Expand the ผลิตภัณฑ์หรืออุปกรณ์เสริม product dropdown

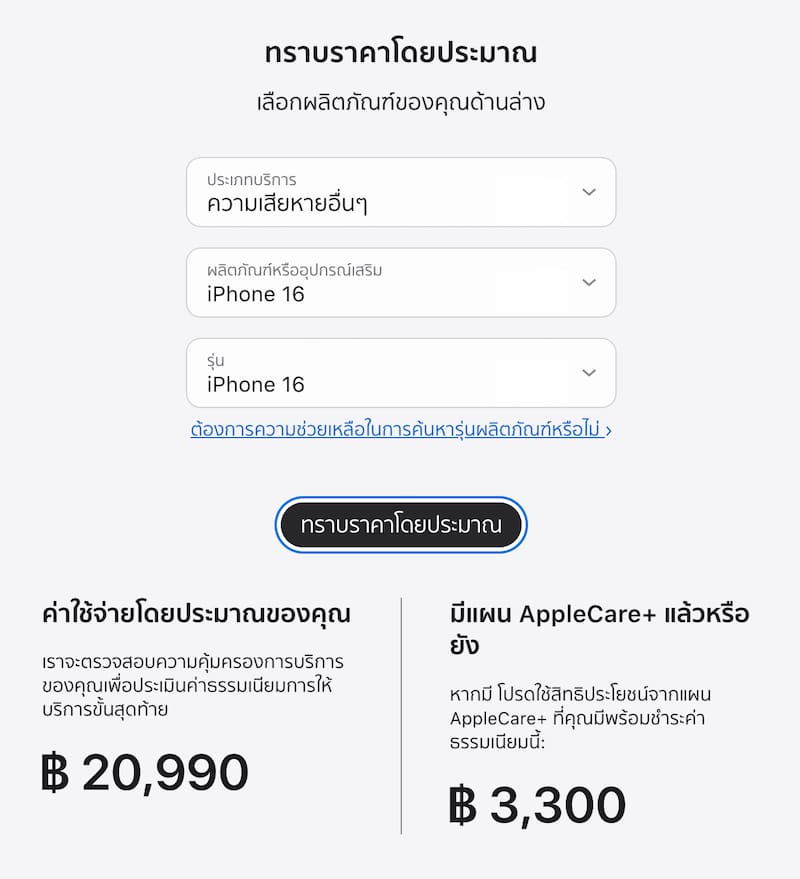click(x=400, y=283)
